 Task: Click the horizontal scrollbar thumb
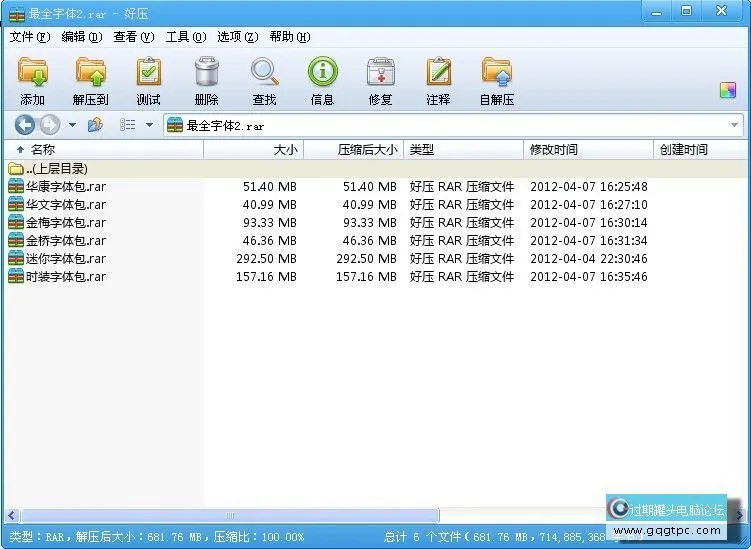coord(229,515)
